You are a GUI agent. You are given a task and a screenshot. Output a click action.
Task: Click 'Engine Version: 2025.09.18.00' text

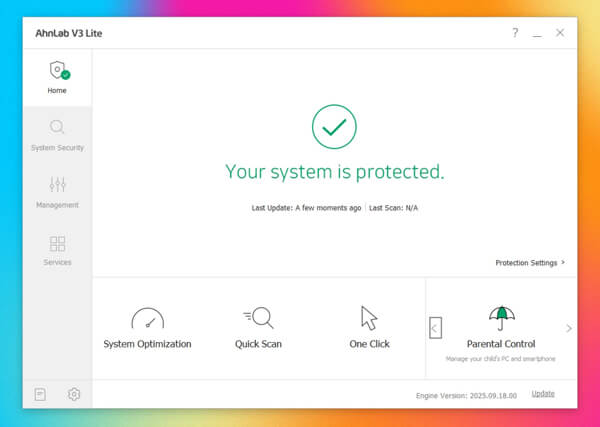466,396
